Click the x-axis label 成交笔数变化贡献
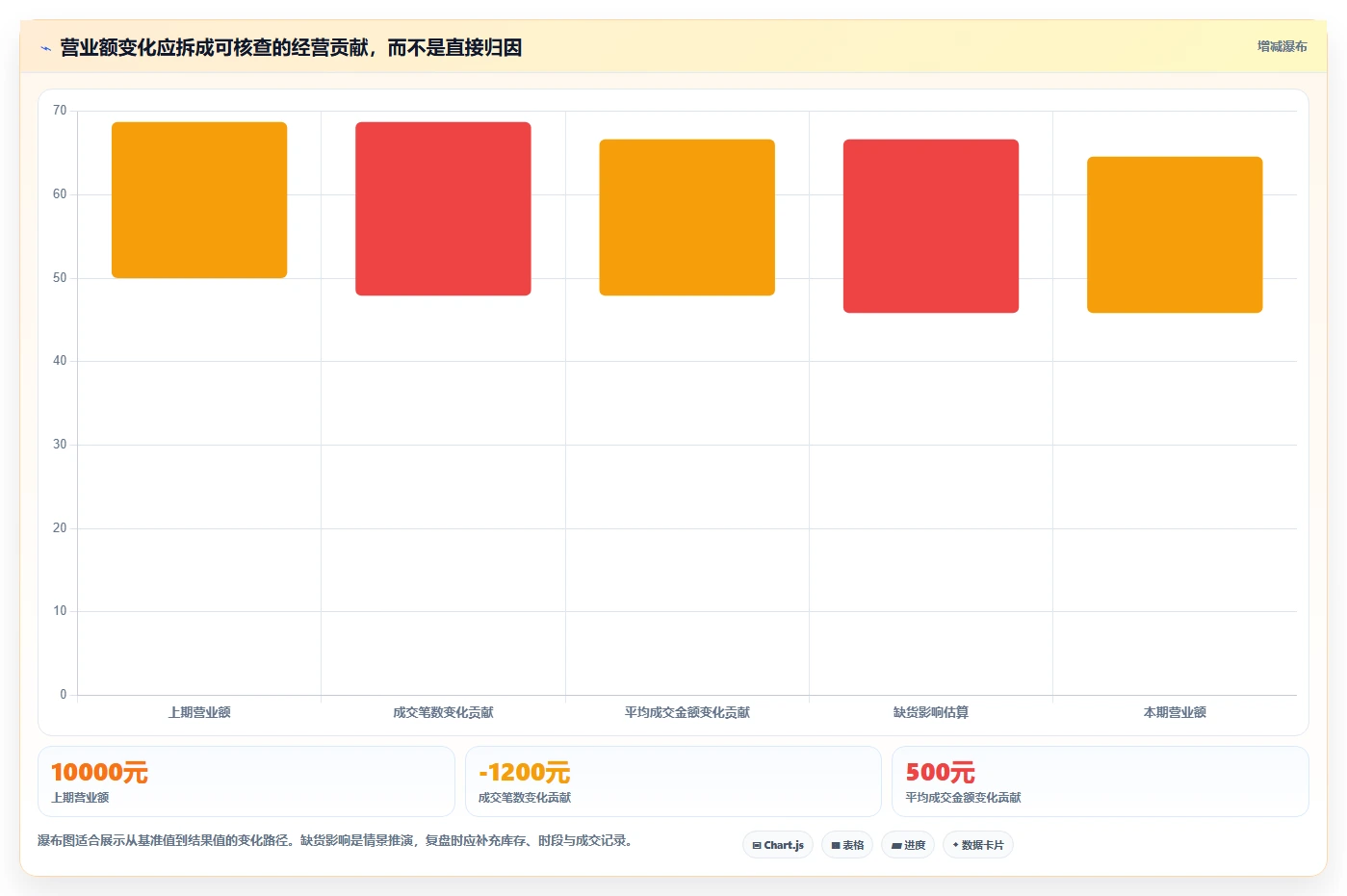The height and width of the screenshot is (896, 1347). click(x=443, y=712)
